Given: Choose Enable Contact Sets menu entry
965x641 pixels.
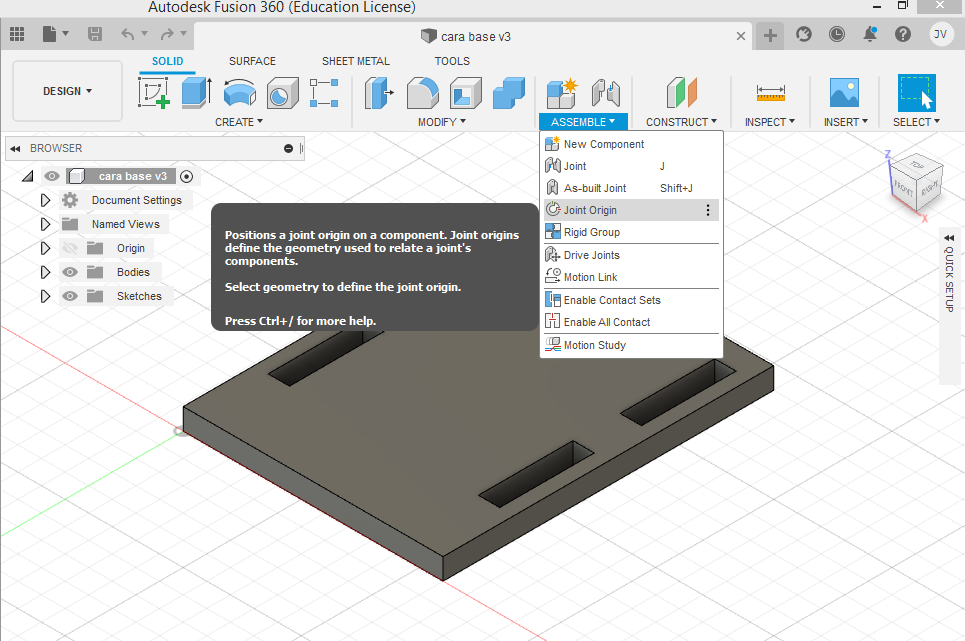Looking at the screenshot, I should coord(630,300).
